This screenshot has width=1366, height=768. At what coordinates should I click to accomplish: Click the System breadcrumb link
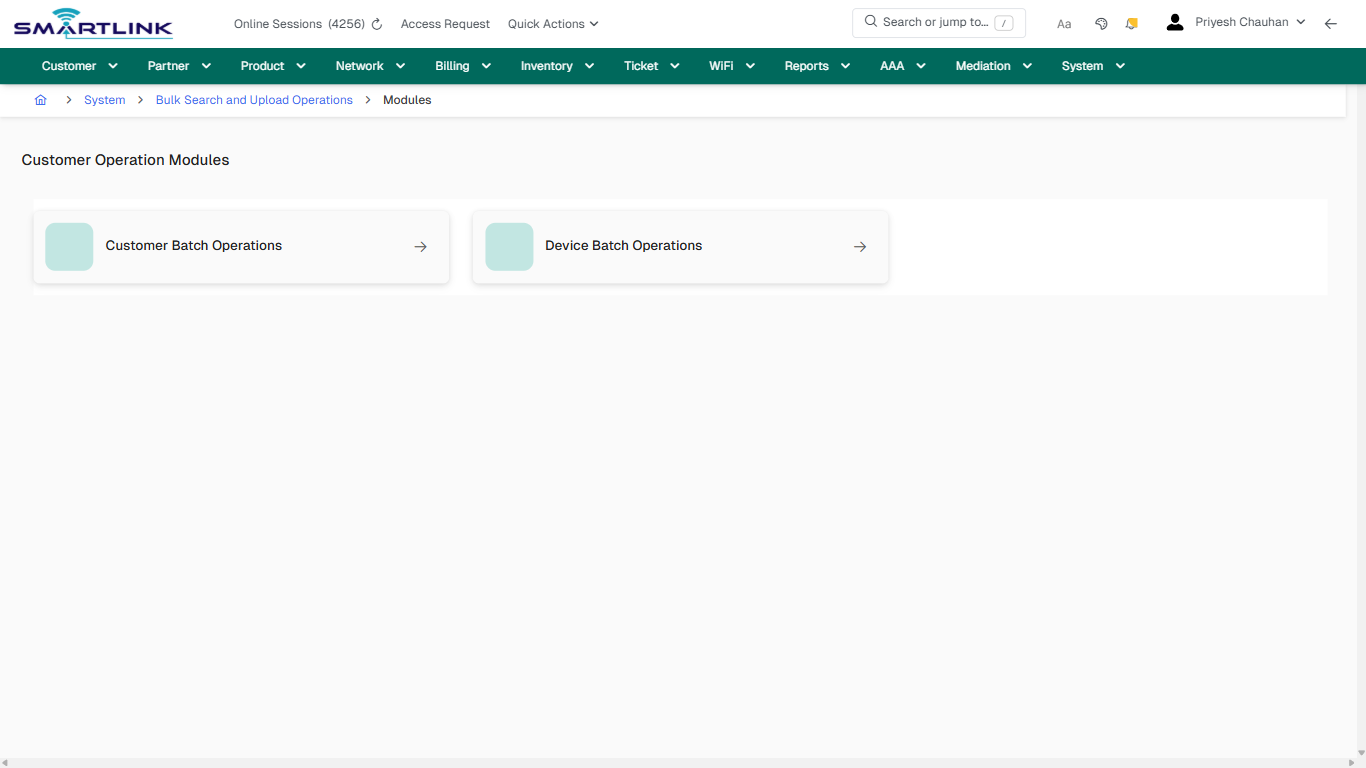[x=104, y=99]
